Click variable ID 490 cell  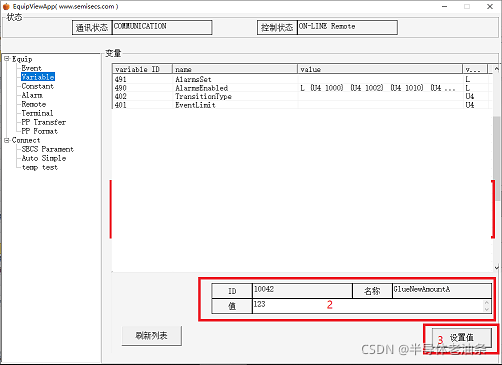pyautogui.click(x=120, y=88)
